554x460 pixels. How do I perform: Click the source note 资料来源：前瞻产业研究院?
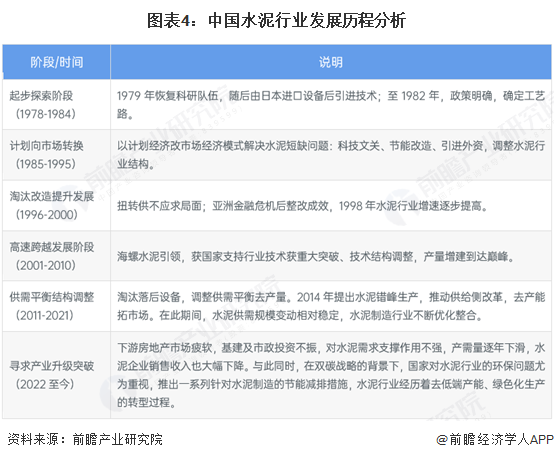coord(85,439)
